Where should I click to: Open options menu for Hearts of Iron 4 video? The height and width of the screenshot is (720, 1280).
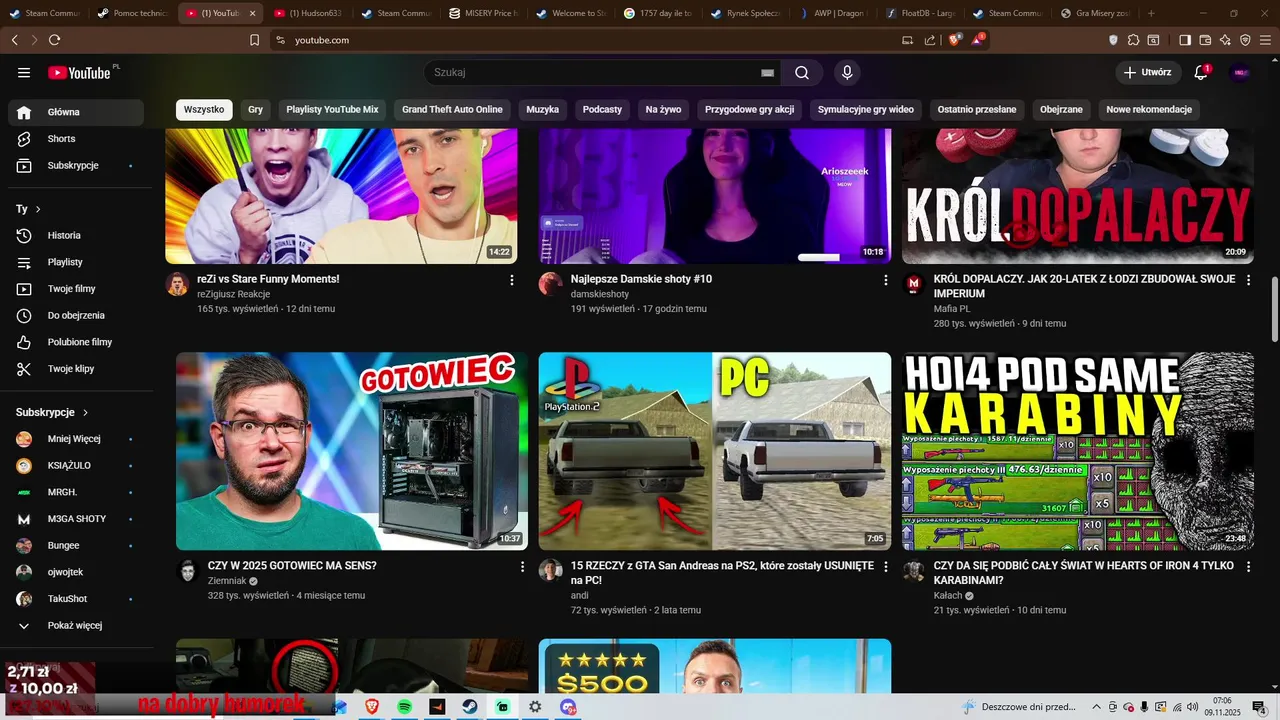point(1248,567)
